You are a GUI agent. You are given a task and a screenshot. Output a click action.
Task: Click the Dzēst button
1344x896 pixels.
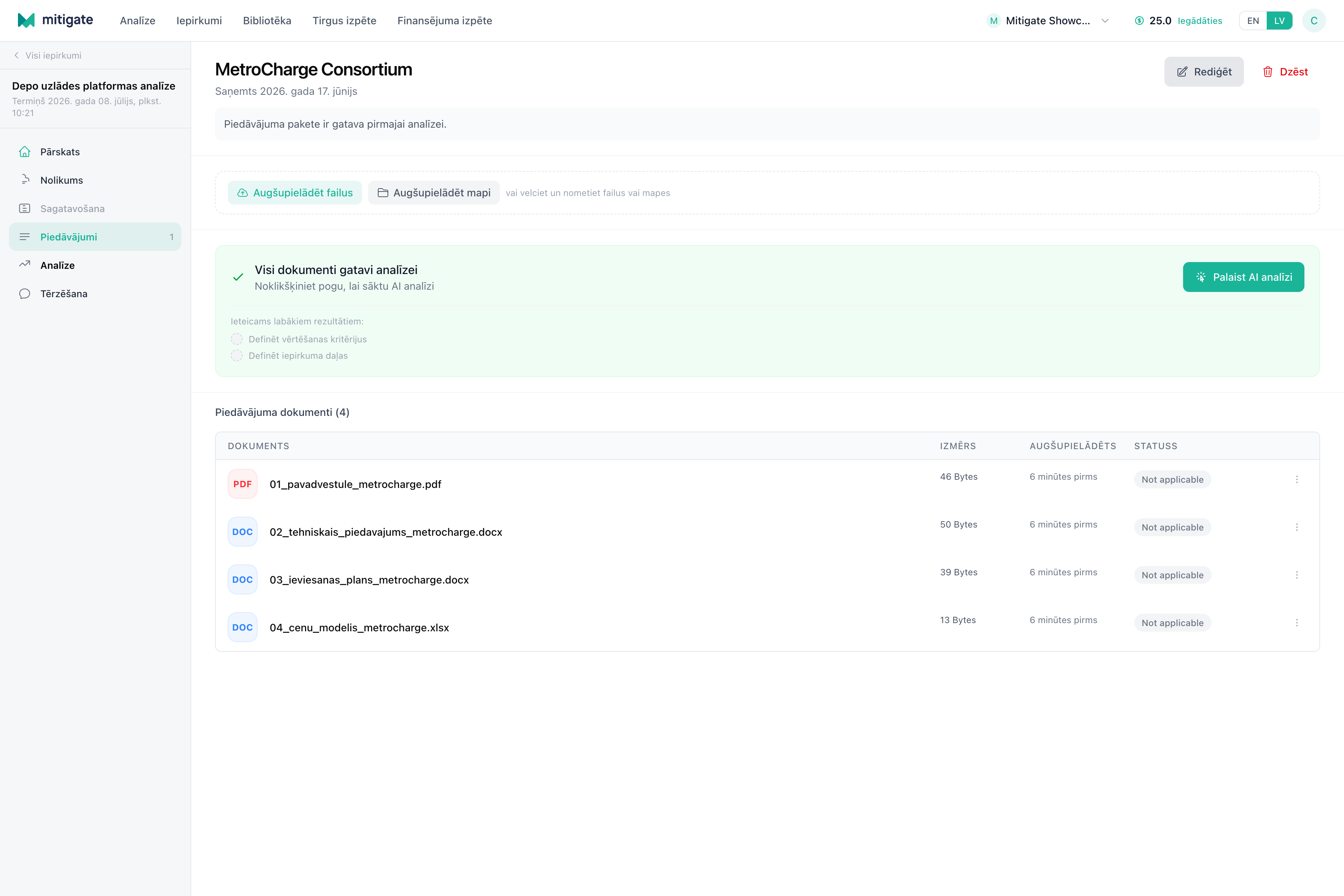pos(1285,71)
